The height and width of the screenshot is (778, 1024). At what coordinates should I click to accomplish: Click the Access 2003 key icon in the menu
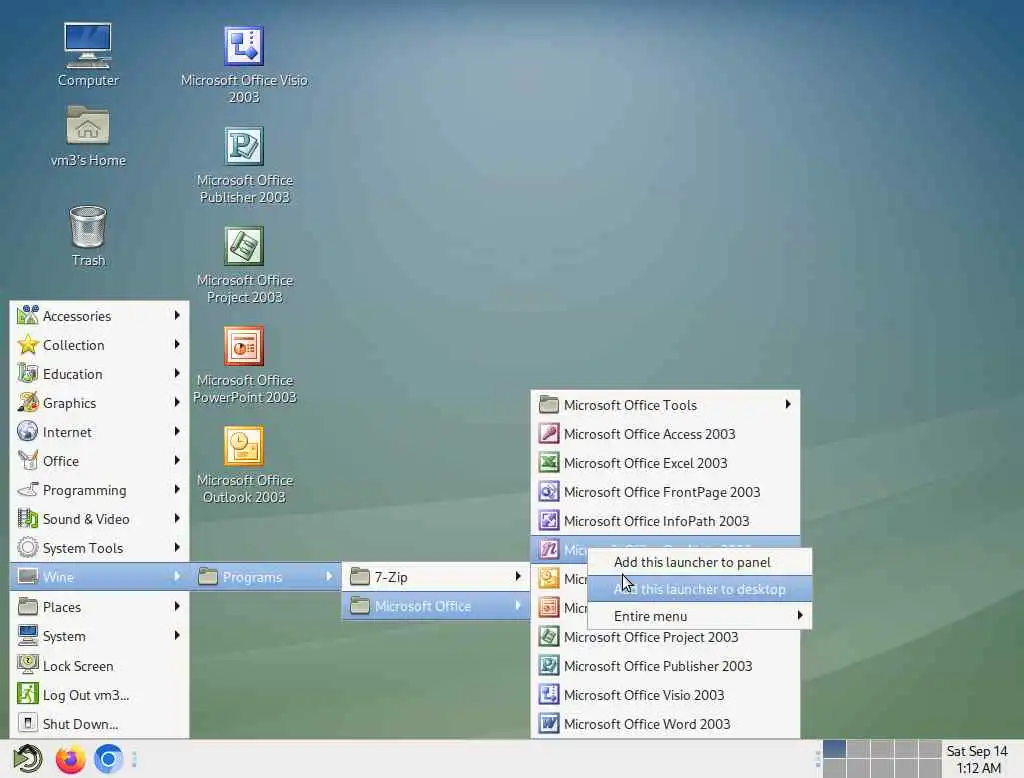549,434
